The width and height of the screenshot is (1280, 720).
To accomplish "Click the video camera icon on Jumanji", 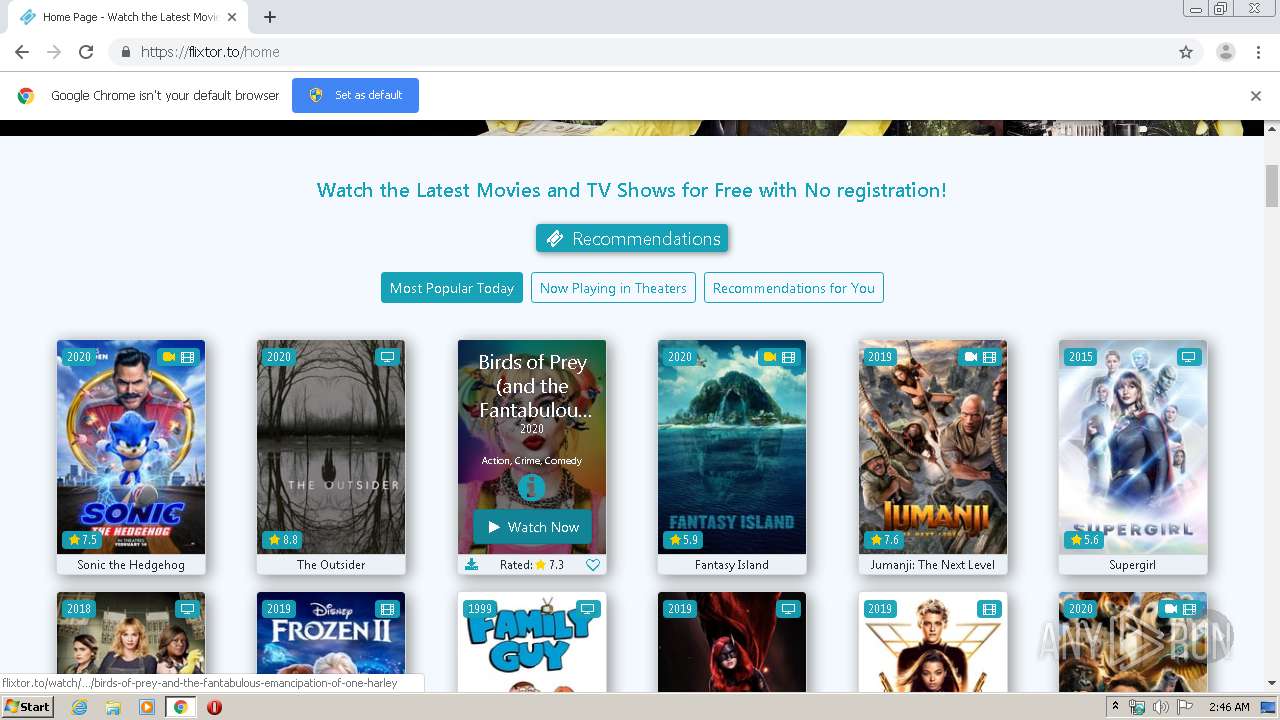I will pos(970,357).
